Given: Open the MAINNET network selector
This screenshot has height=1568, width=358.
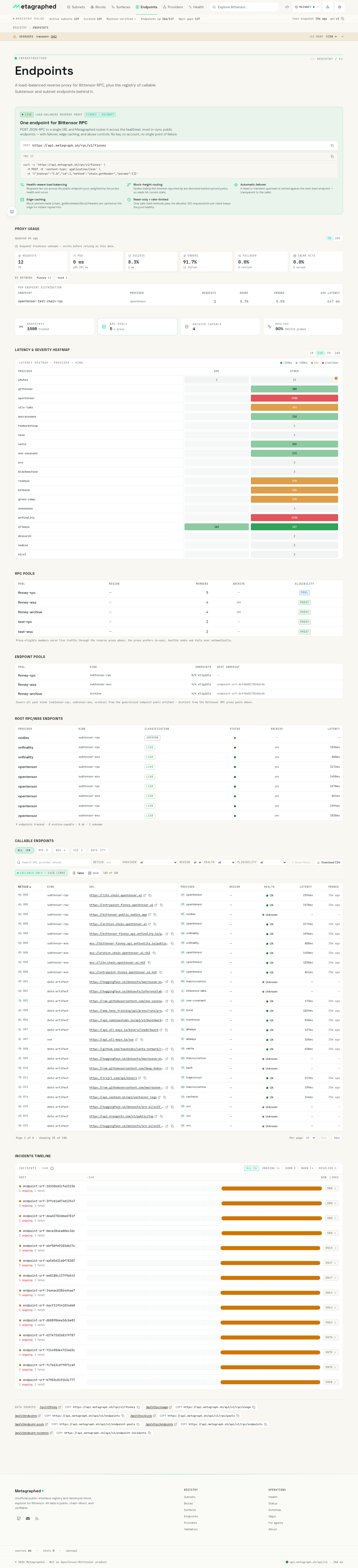Looking at the screenshot, I should pos(306,7).
